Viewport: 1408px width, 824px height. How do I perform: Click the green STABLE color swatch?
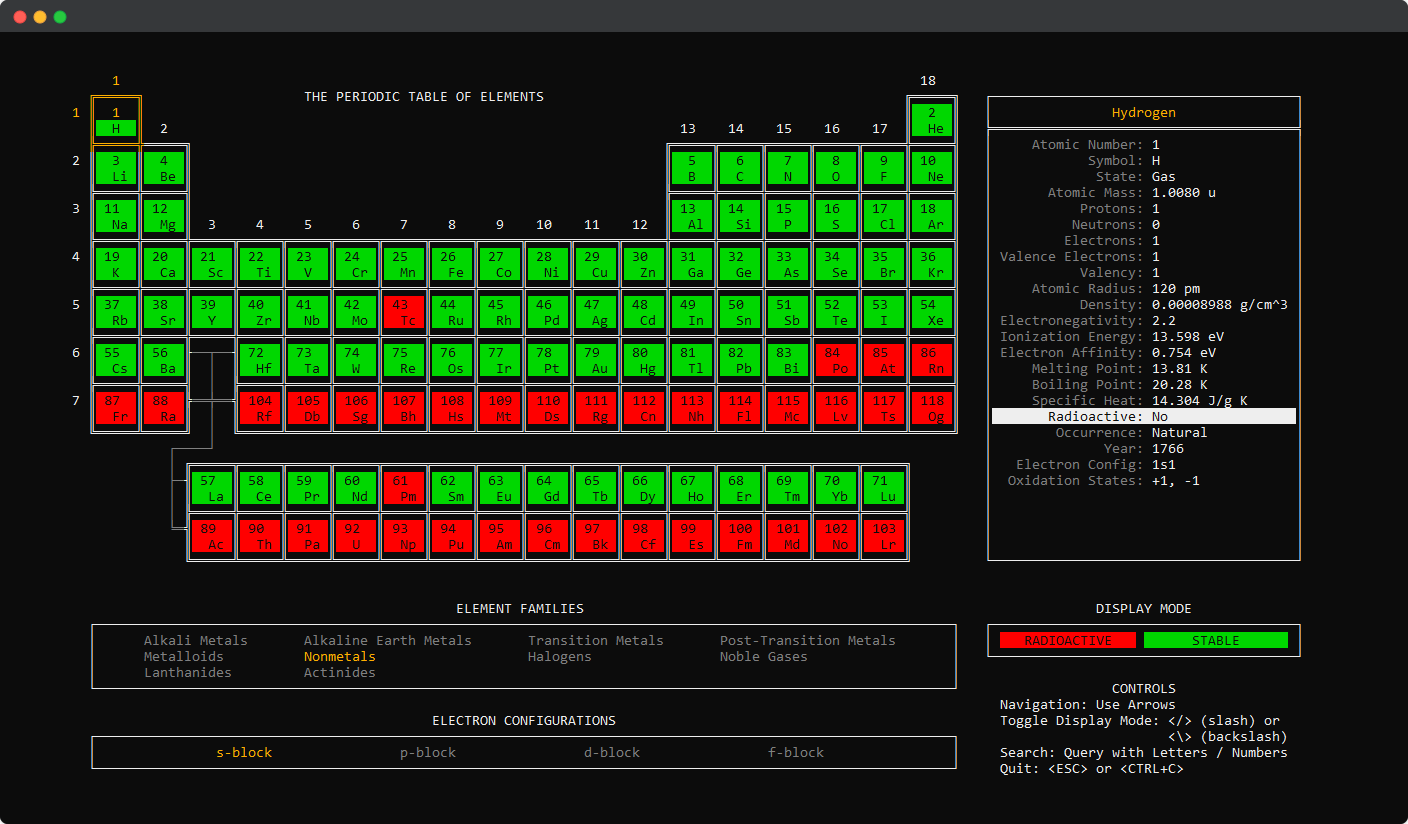coord(1217,640)
